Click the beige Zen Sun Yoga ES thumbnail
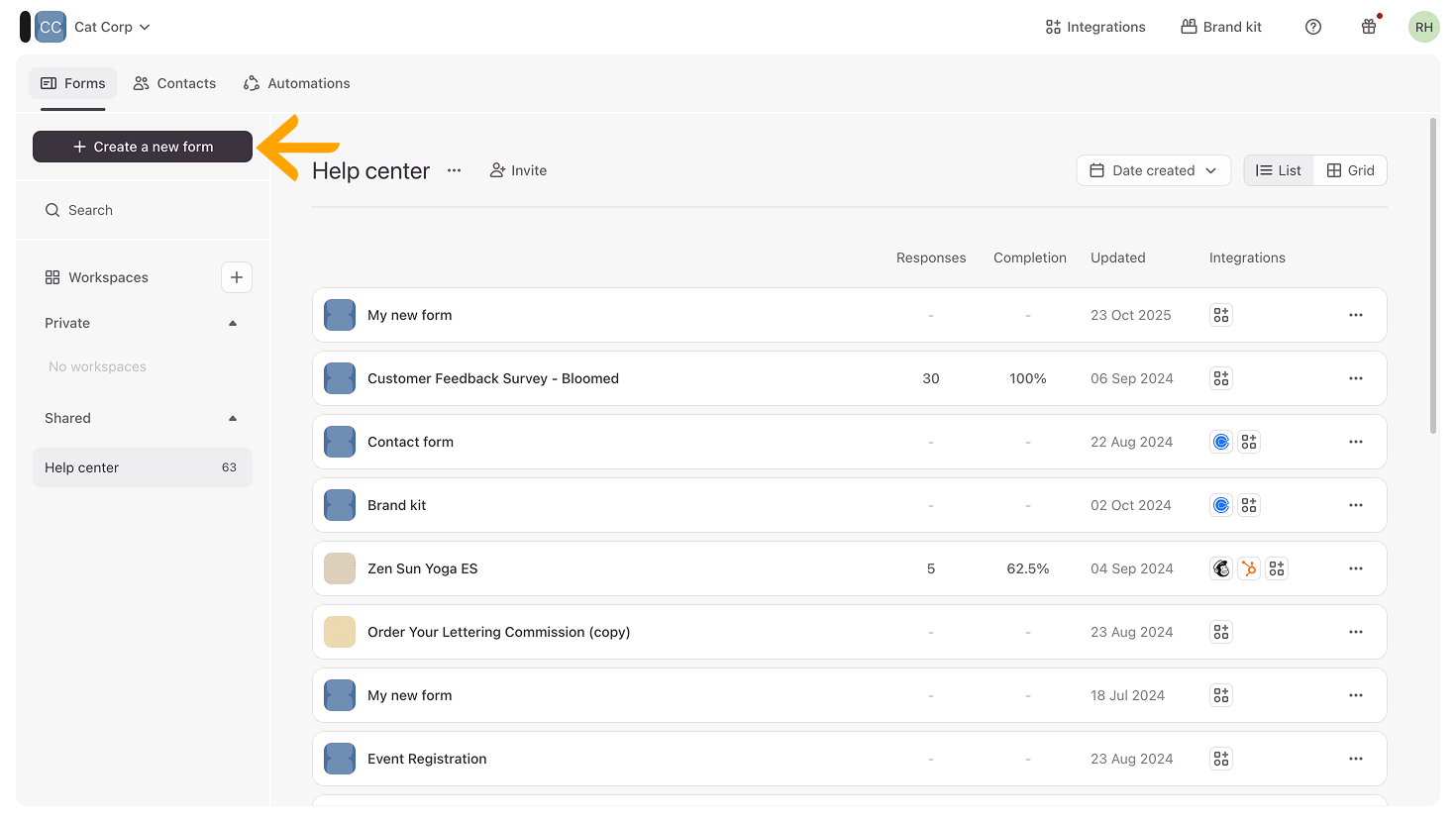 coord(340,568)
